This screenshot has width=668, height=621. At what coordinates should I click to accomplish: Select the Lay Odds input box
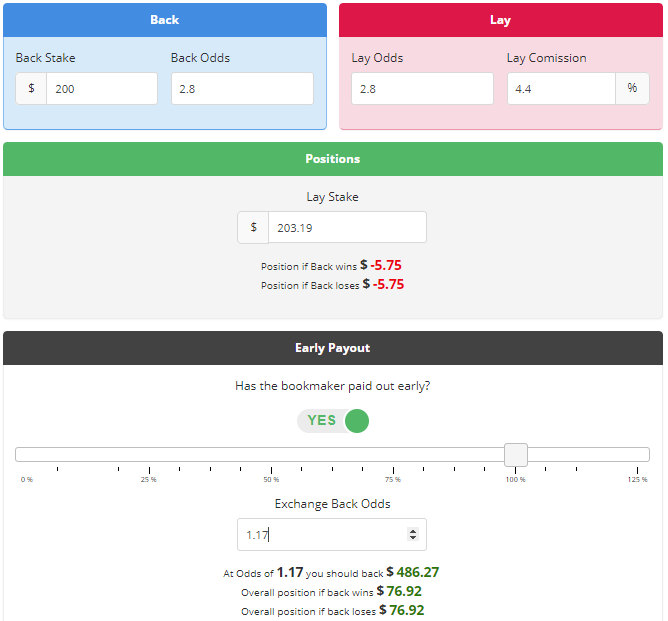pos(422,89)
